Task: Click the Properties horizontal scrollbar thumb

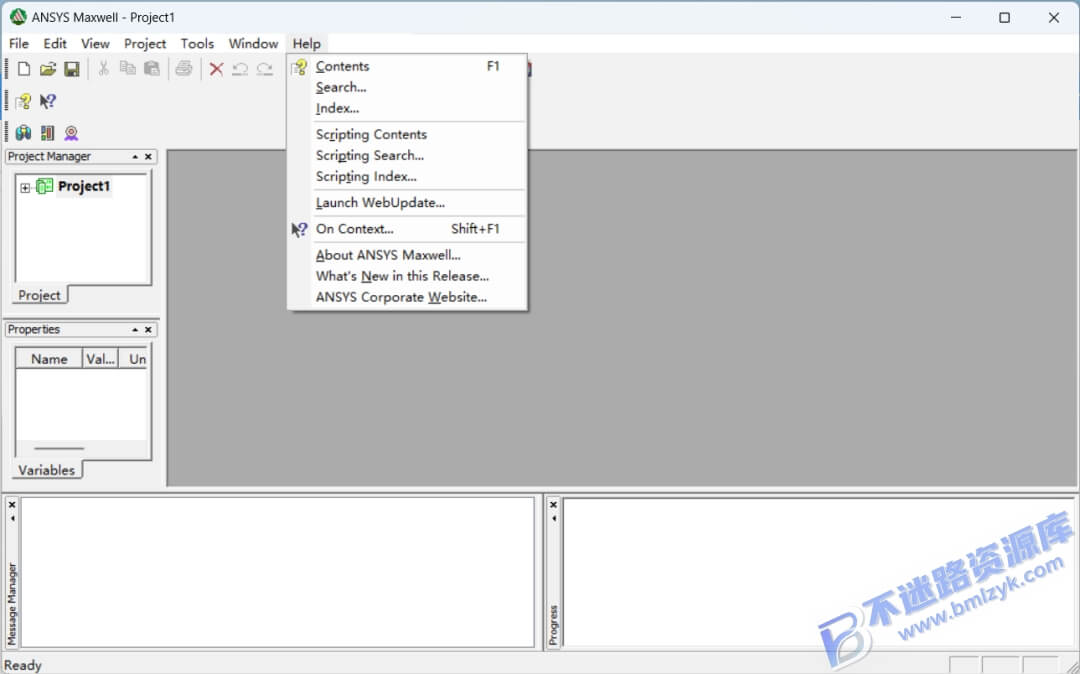Action: coord(59,448)
